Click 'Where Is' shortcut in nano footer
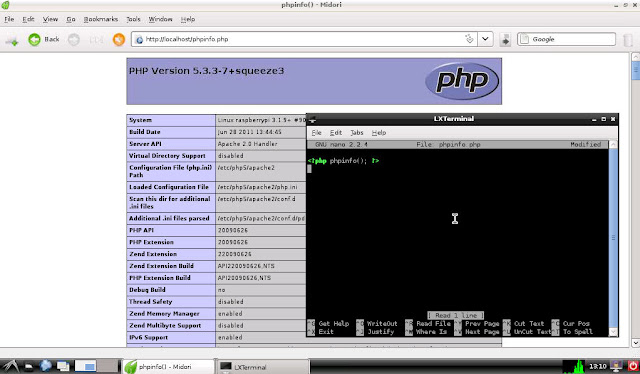This screenshot has height=374, width=640. pyautogui.click(x=431, y=332)
